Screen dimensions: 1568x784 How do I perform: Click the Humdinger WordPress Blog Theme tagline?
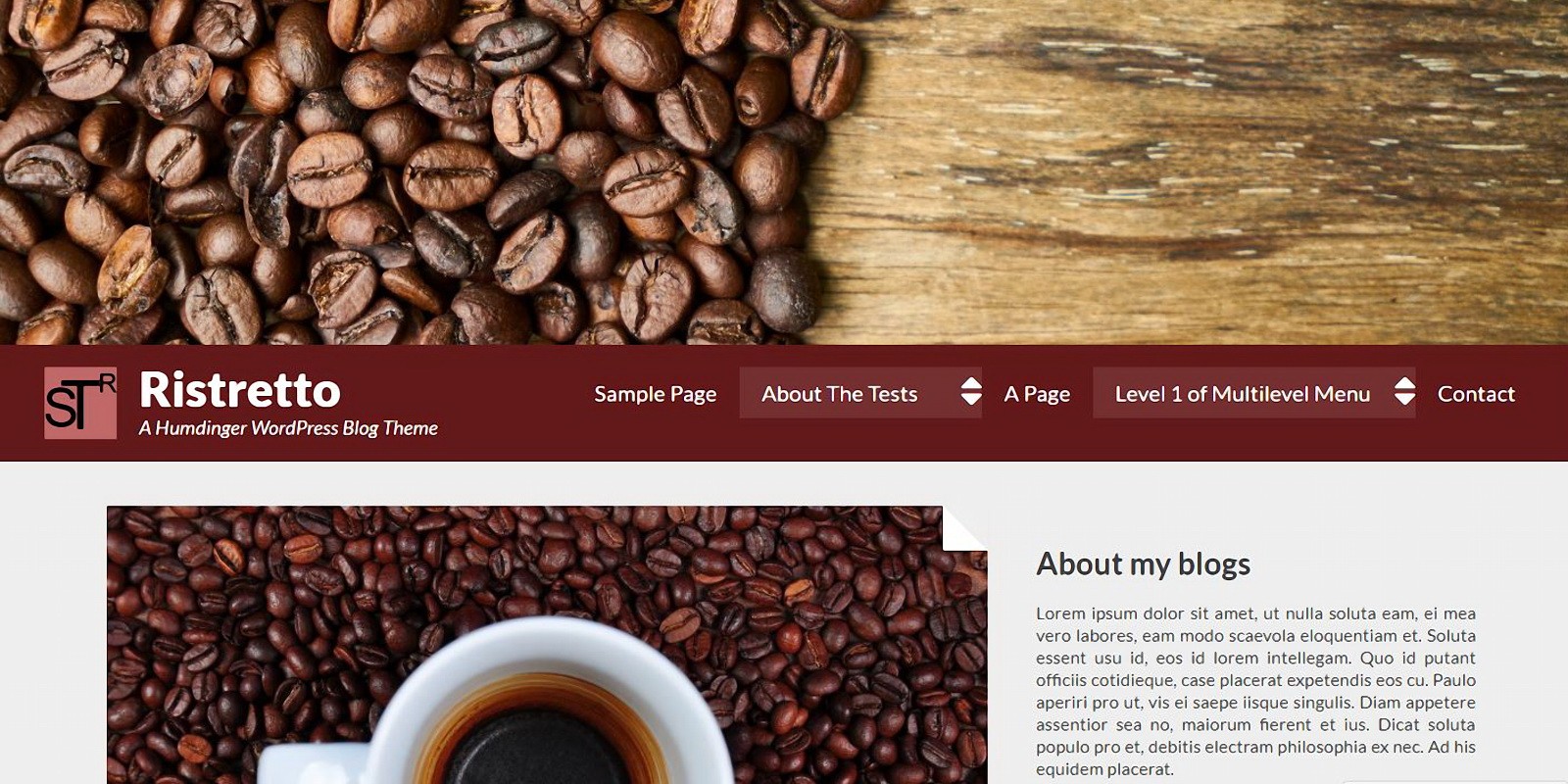click(288, 428)
